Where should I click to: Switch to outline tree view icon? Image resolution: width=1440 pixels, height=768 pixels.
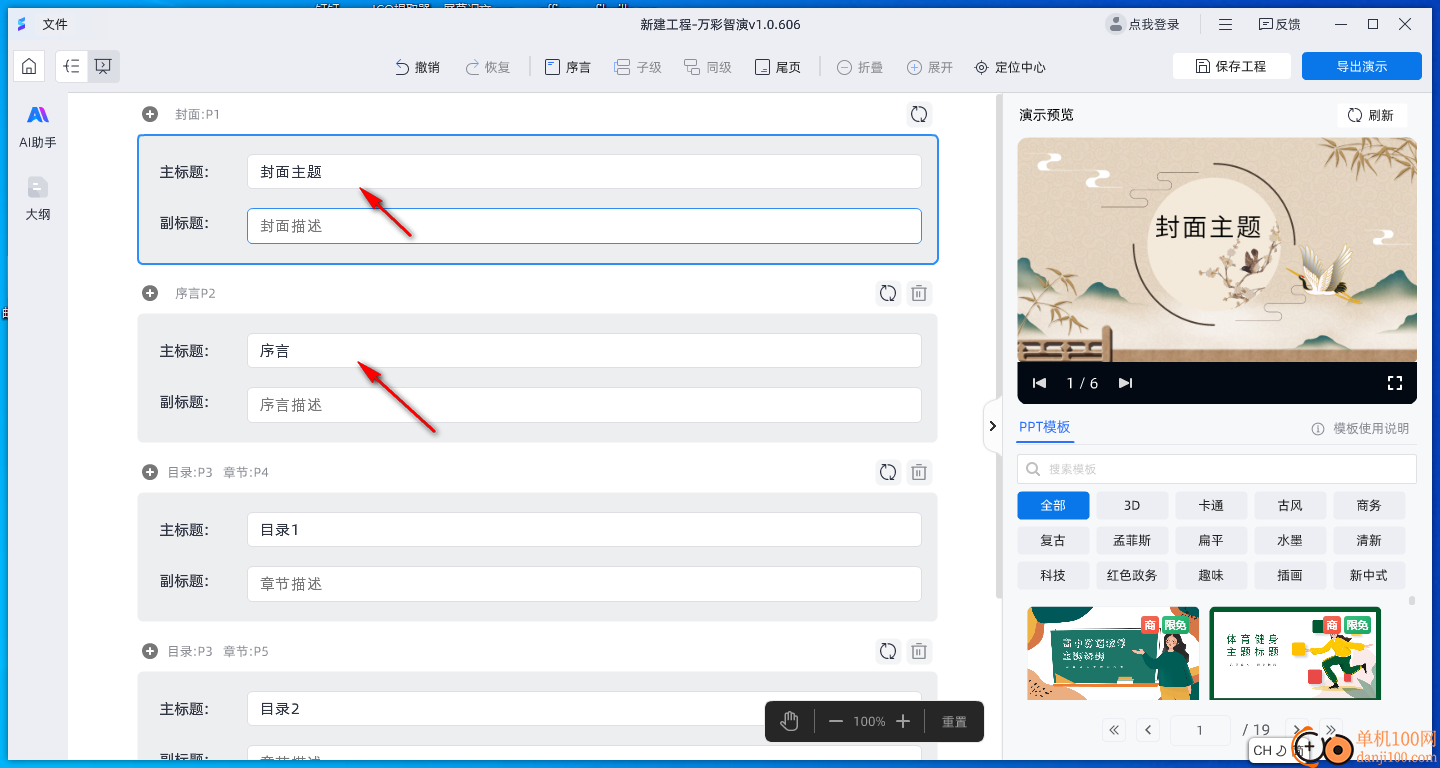point(71,67)
